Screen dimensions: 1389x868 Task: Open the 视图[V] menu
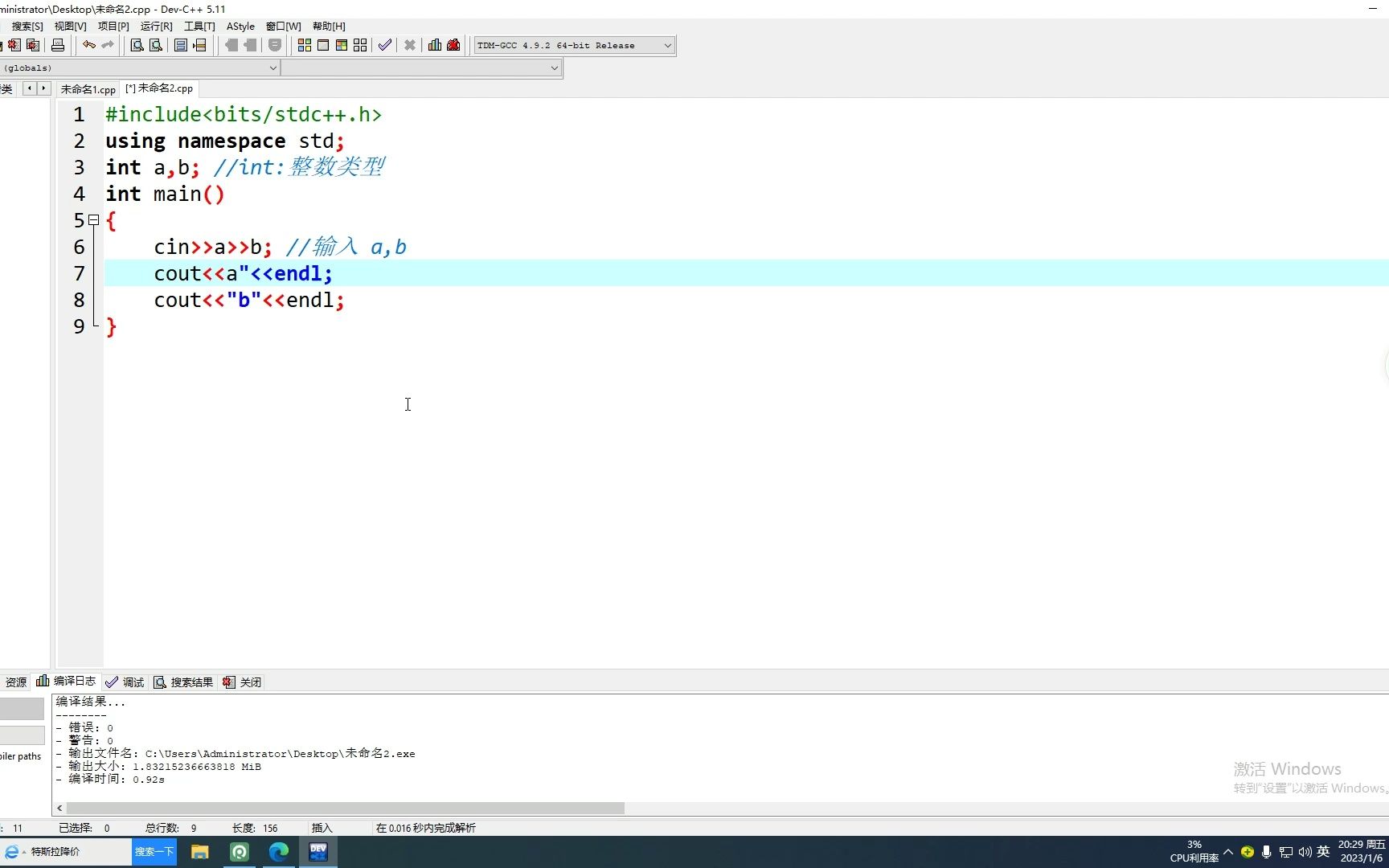point(71,27)
